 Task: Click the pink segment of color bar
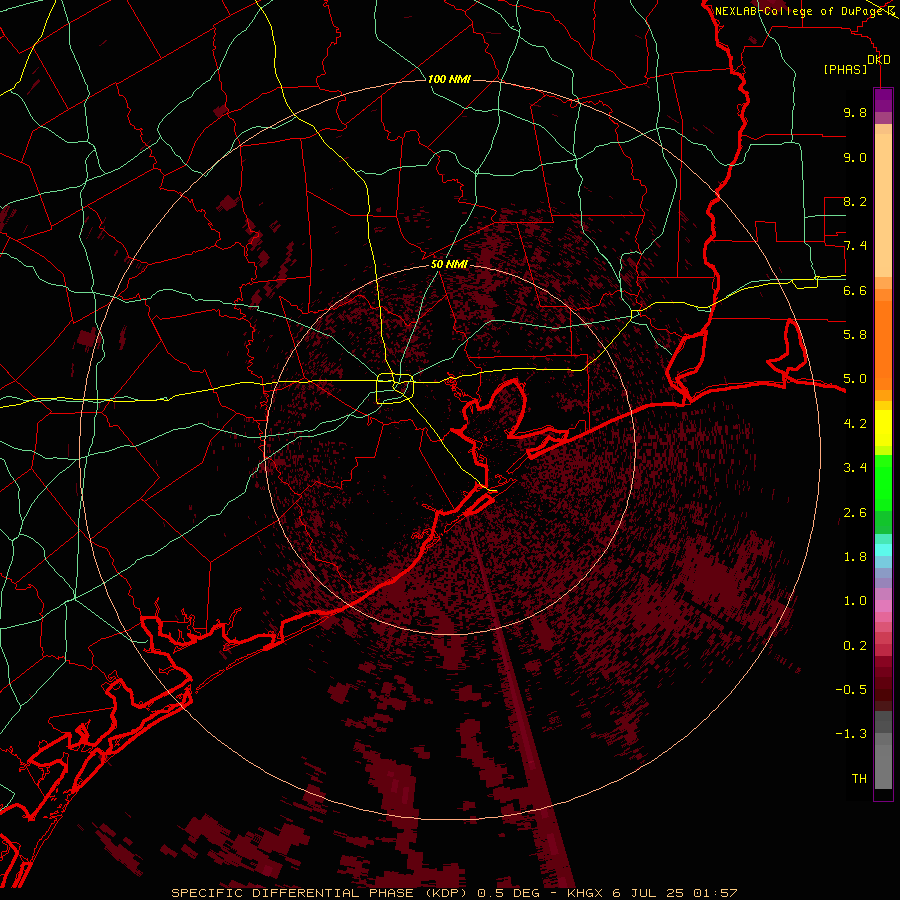pyautogui.click(x=883, y=606)
